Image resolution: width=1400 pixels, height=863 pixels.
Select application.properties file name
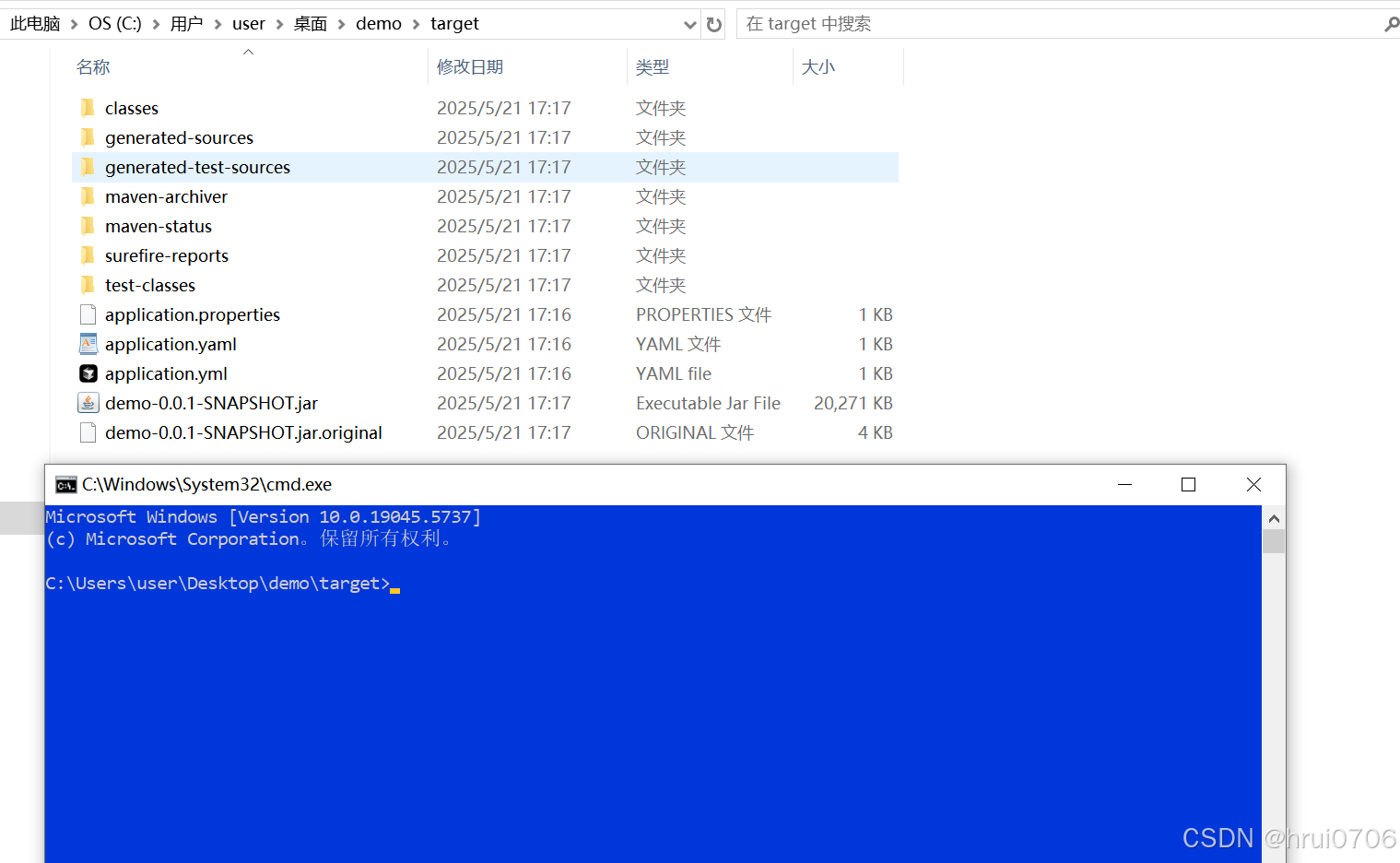point(193,314)
